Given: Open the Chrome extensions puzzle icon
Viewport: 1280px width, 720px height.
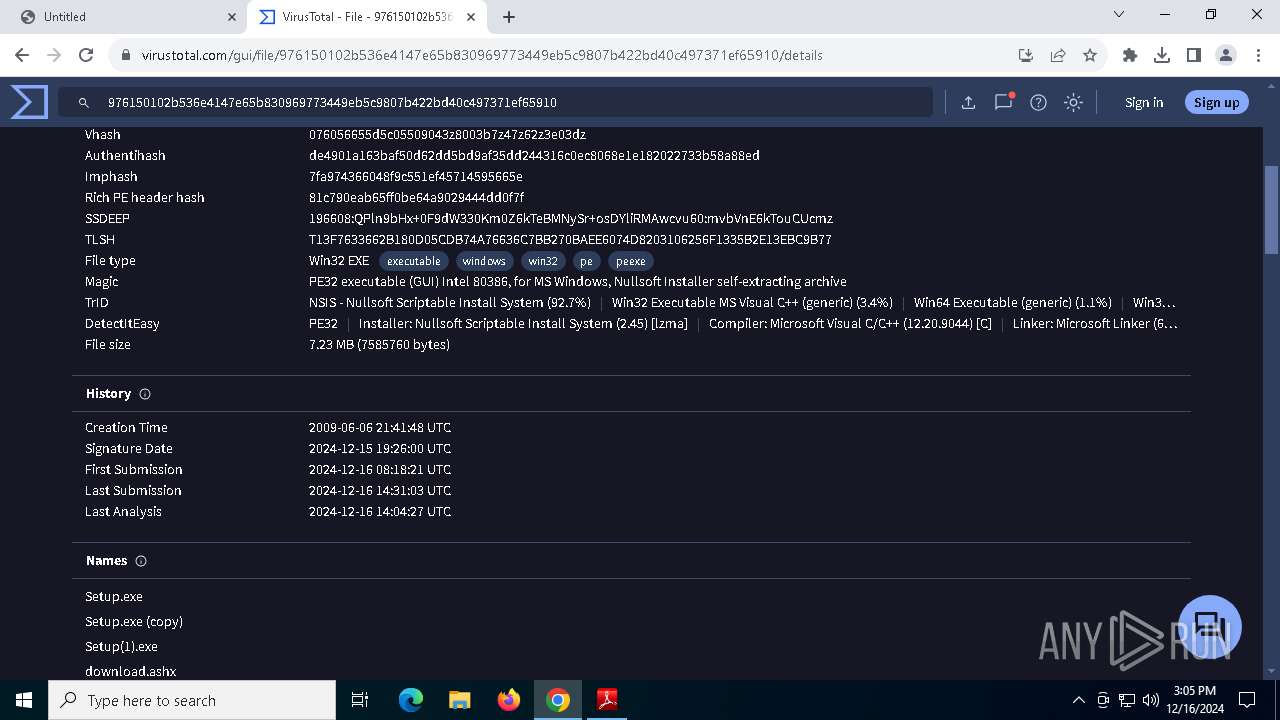Looking at the screenshot, I should pyautogui.click(x=1130, y=55).
